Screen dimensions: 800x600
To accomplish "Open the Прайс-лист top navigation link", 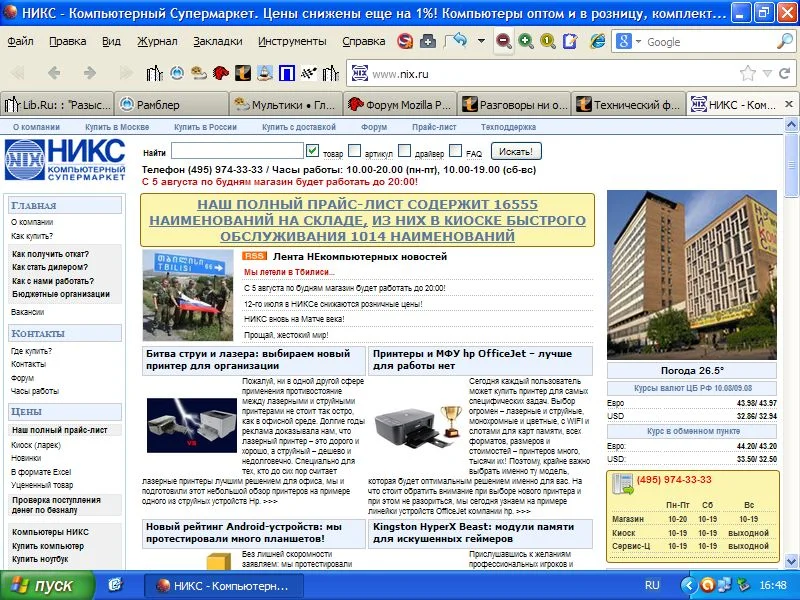I will tap(434, 127).
